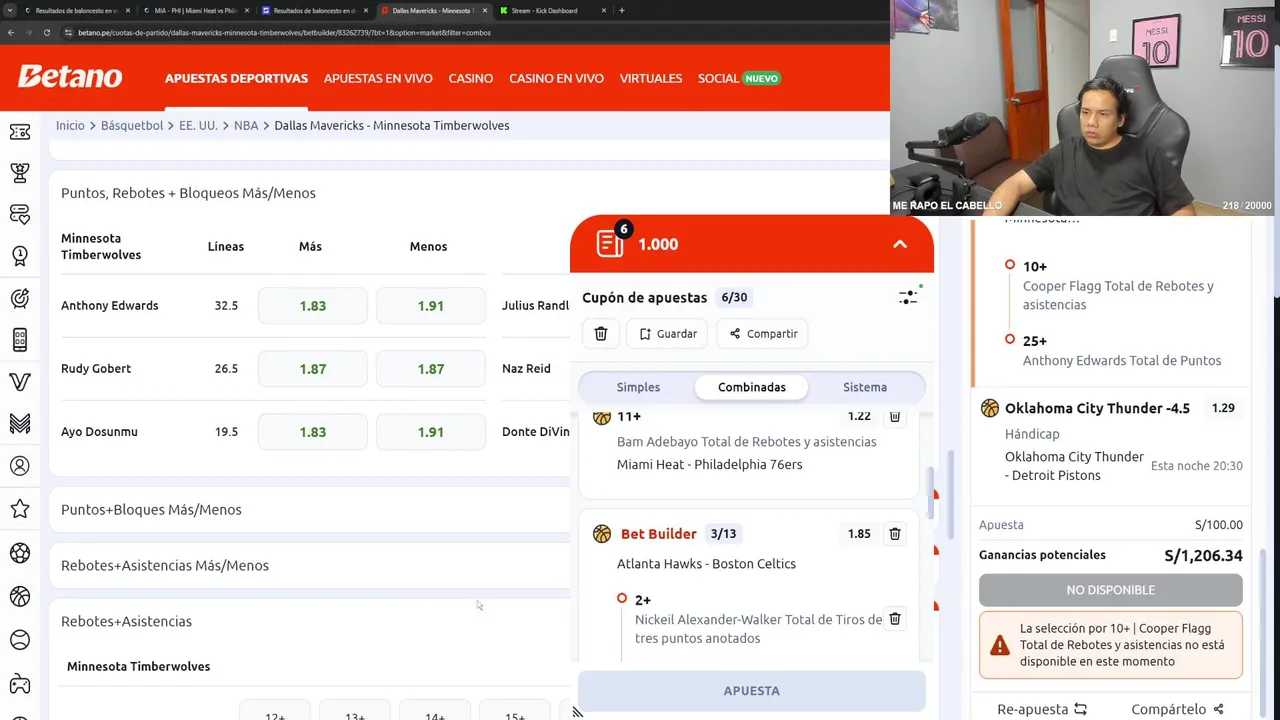Image resolution: width=1280 pixels, height=720 pixels.
Task: Open the Virtuales menu item
Action: pyautogui.click(x=651, y=78)
